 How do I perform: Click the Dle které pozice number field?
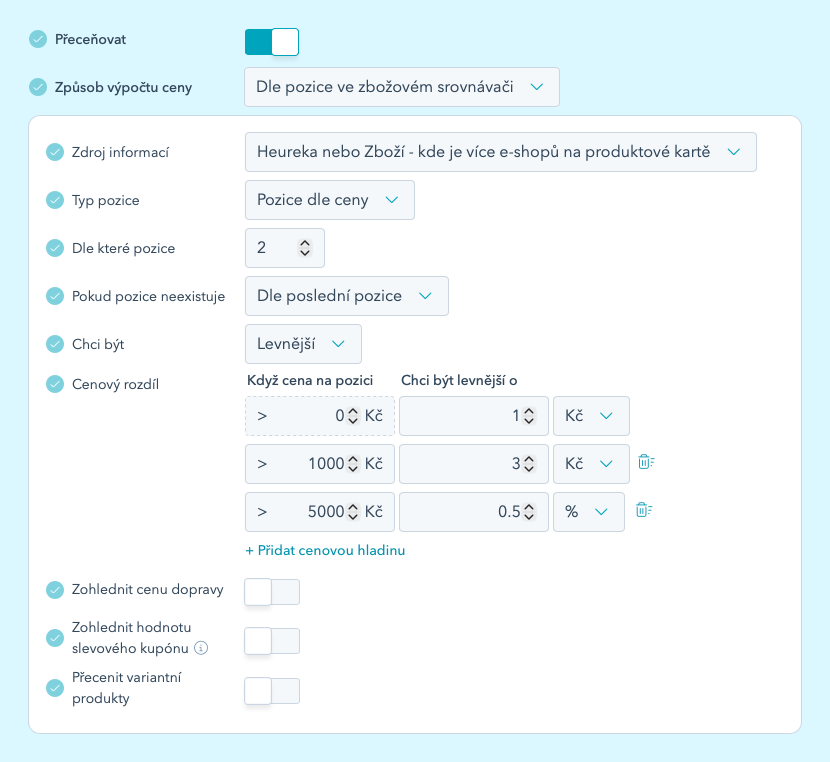click(285, 248)
